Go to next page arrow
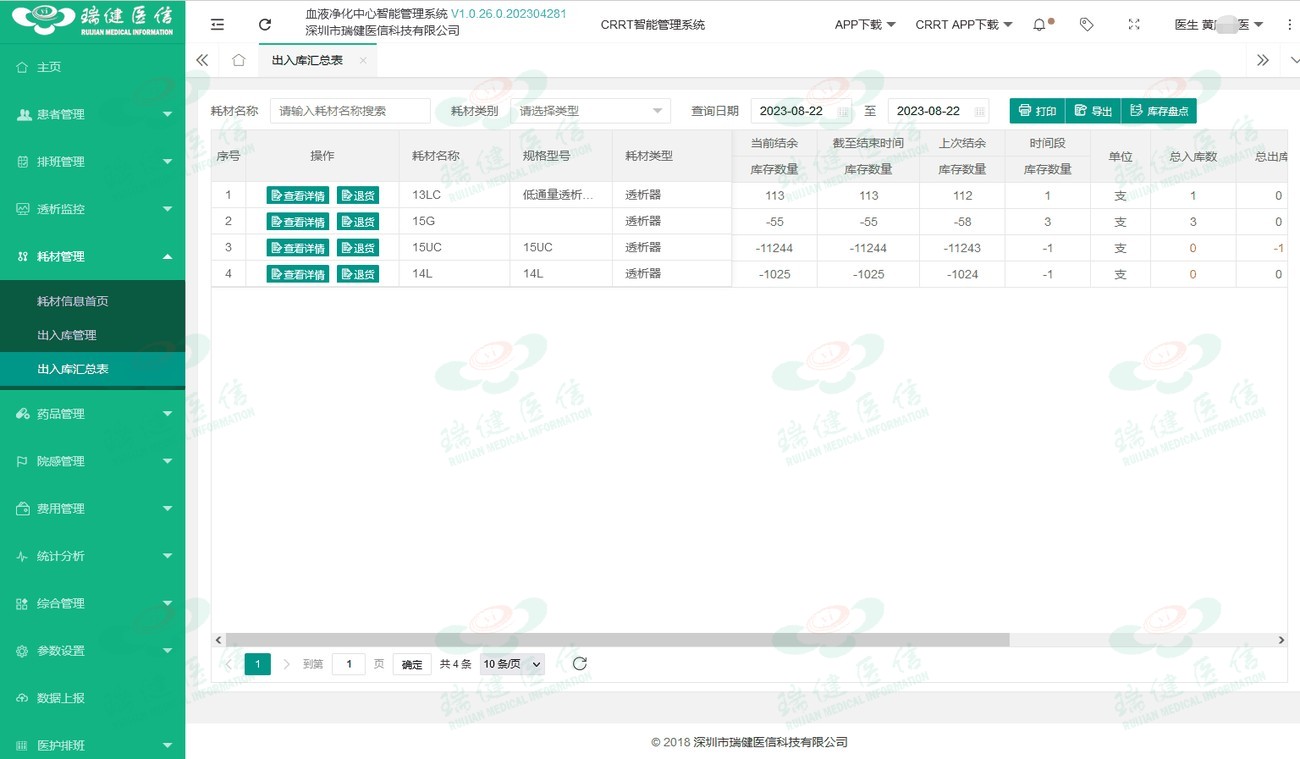This screenshot has width=1300, height=759. 286,664
